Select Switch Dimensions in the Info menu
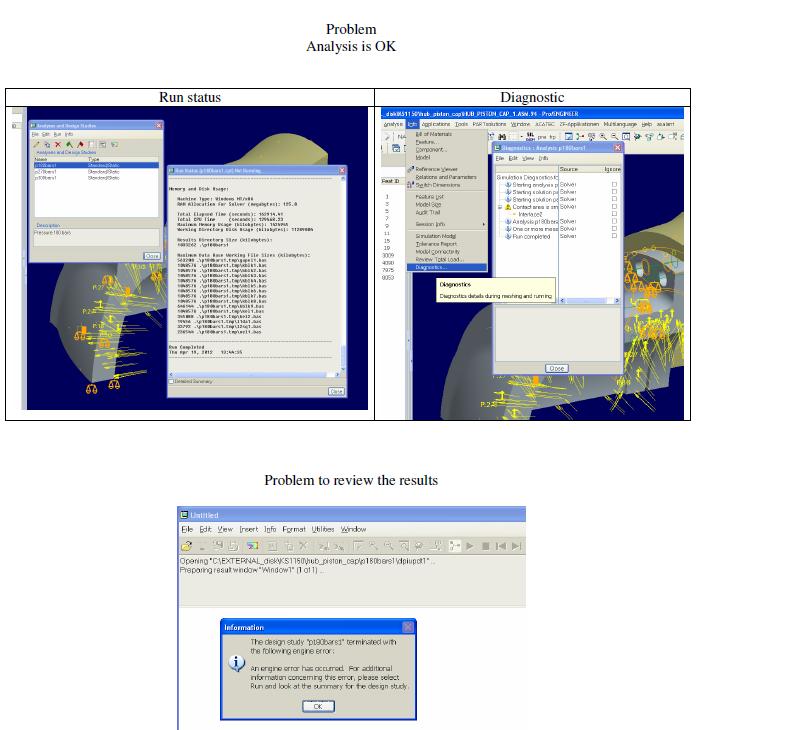The width and height of the screenshot is (800, 730). (x=438, y=185)
